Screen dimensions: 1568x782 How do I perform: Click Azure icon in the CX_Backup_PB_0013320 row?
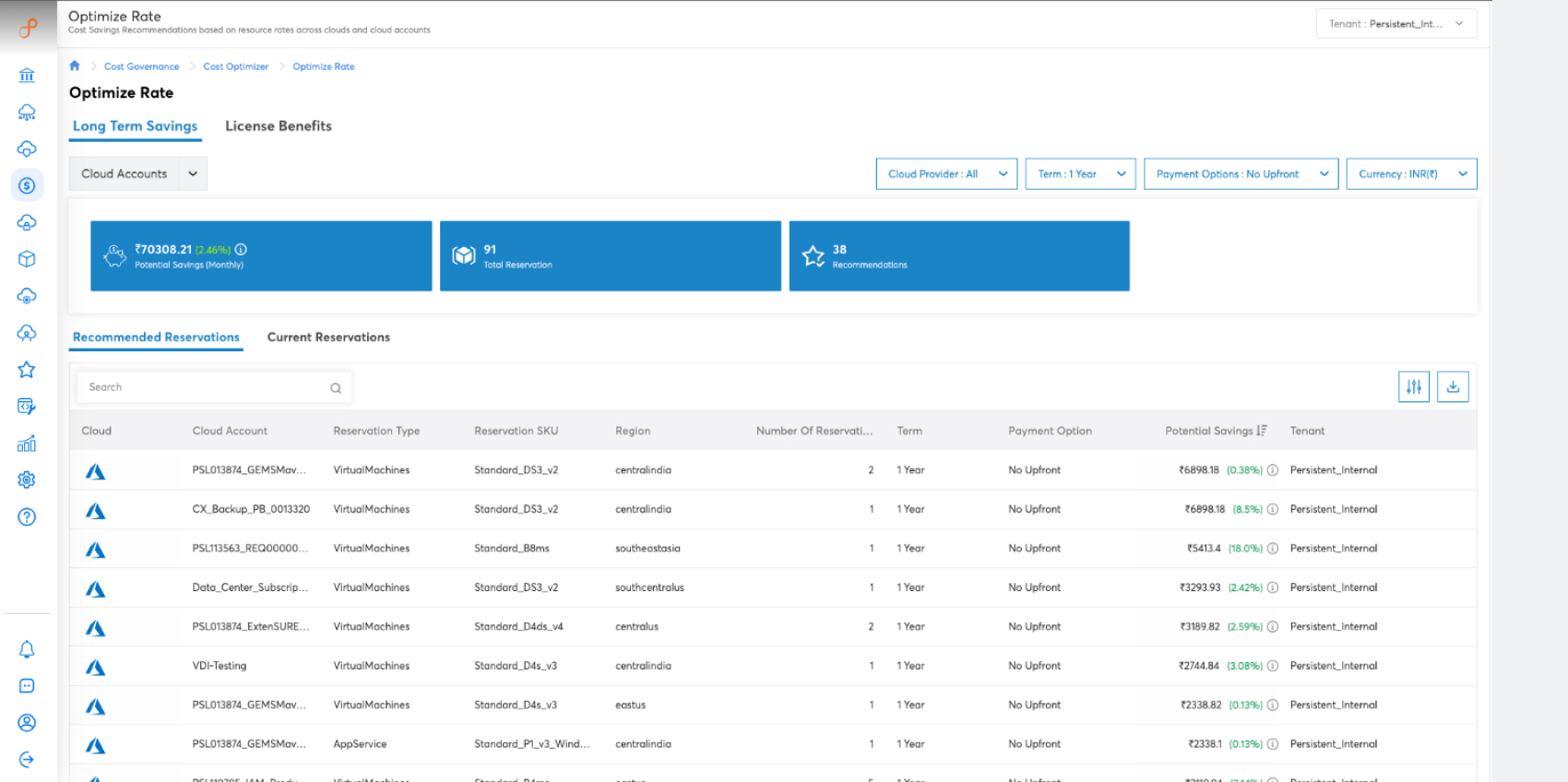[x=95, y=511]
